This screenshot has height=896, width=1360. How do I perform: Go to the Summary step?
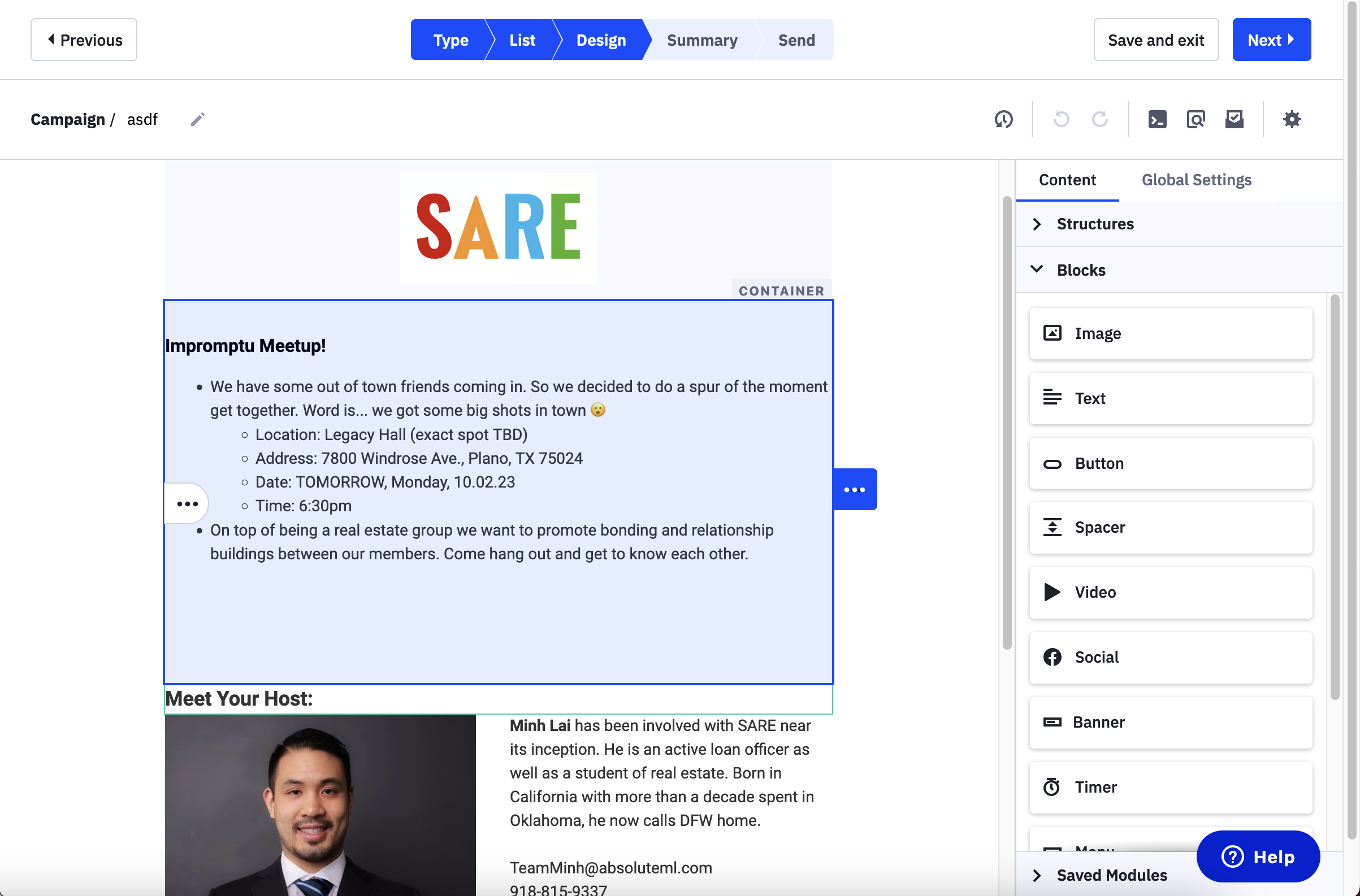point(702,40)
